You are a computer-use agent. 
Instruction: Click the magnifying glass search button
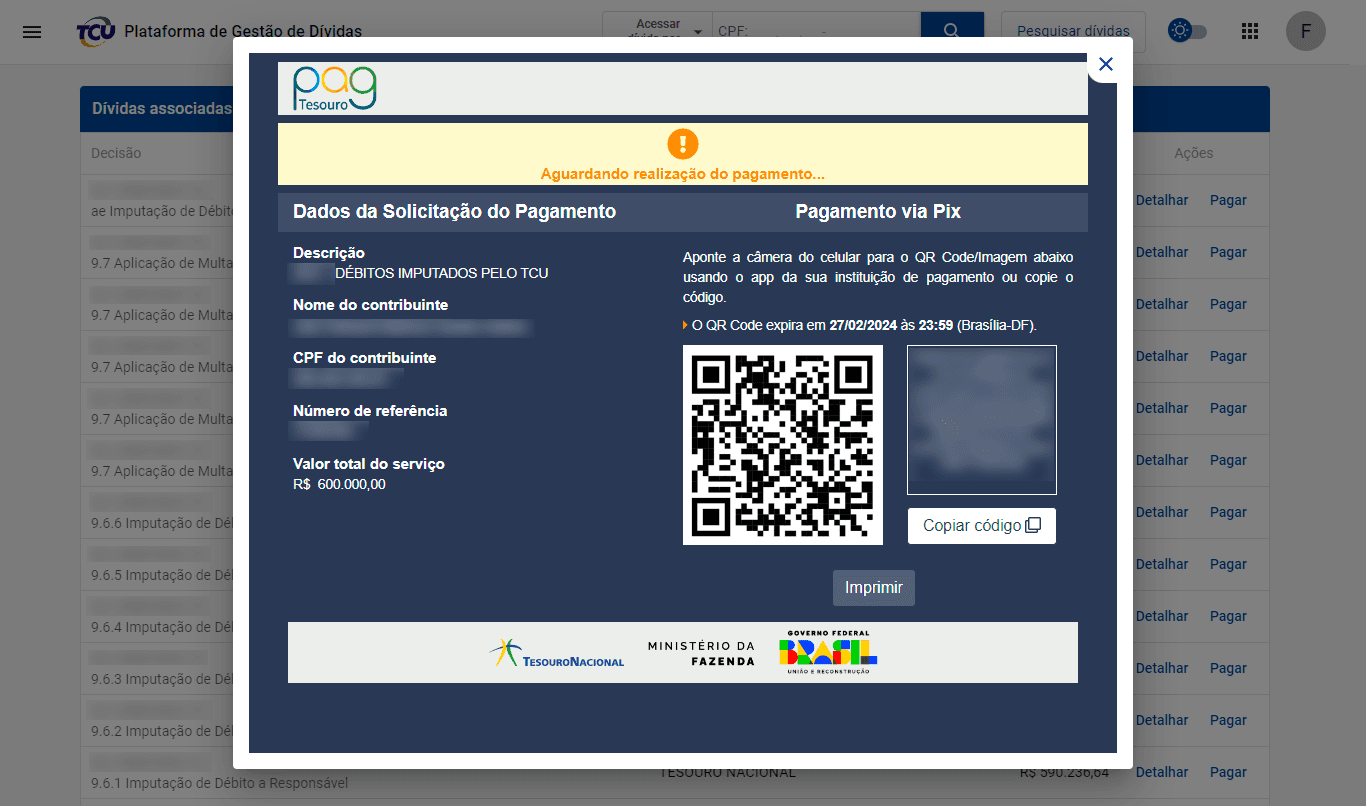[x=952, y=31]
